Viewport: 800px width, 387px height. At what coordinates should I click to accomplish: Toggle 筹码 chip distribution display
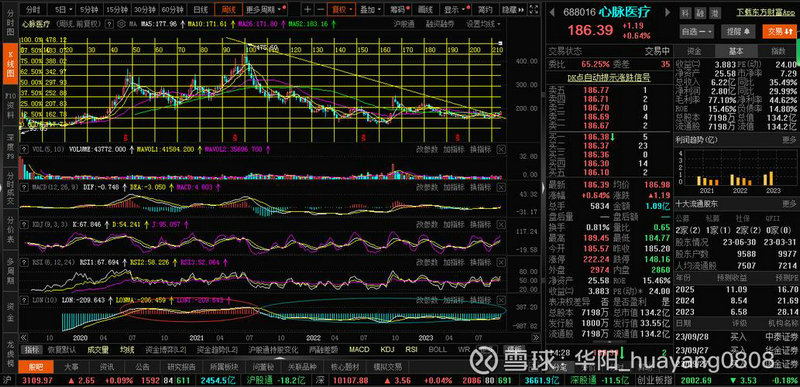click(398, 10)
